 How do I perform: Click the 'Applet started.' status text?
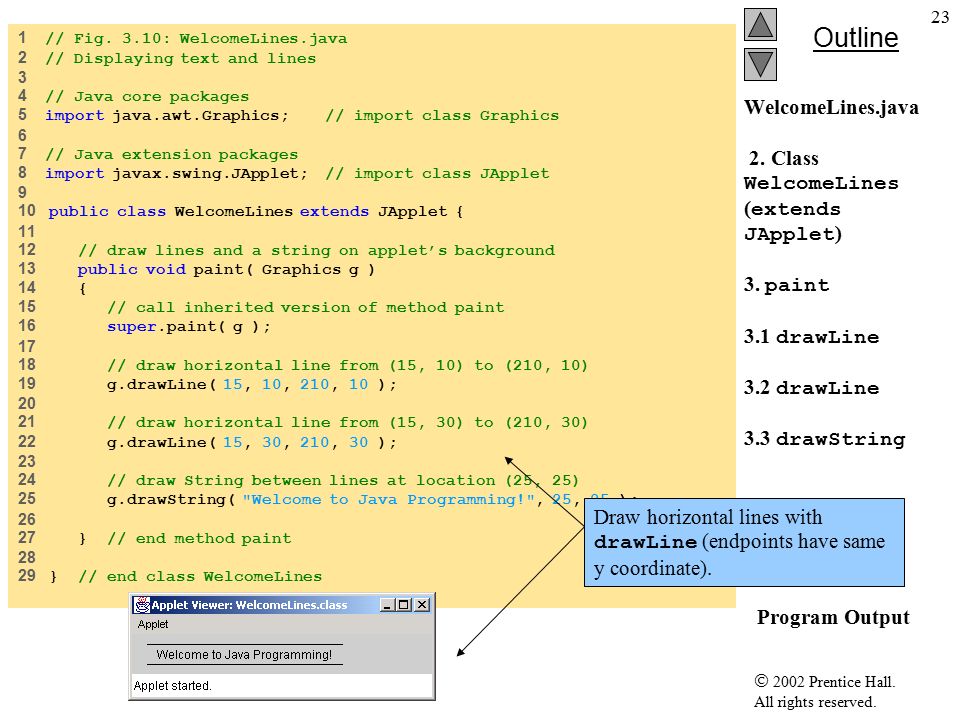click(x=172, y=686)
